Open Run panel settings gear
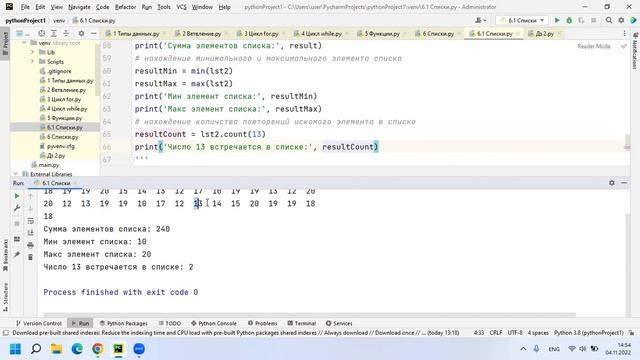The image size is (640, 360). click(611, 183)
